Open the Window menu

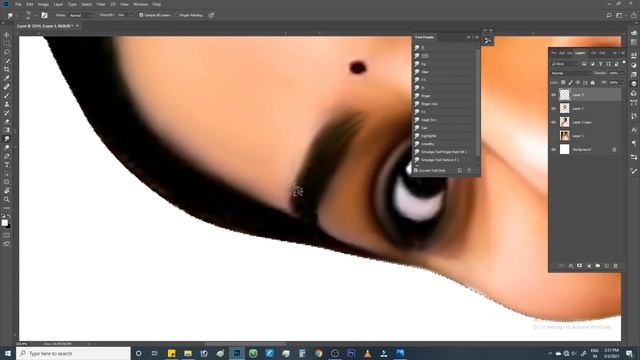(x=140, y=4)
